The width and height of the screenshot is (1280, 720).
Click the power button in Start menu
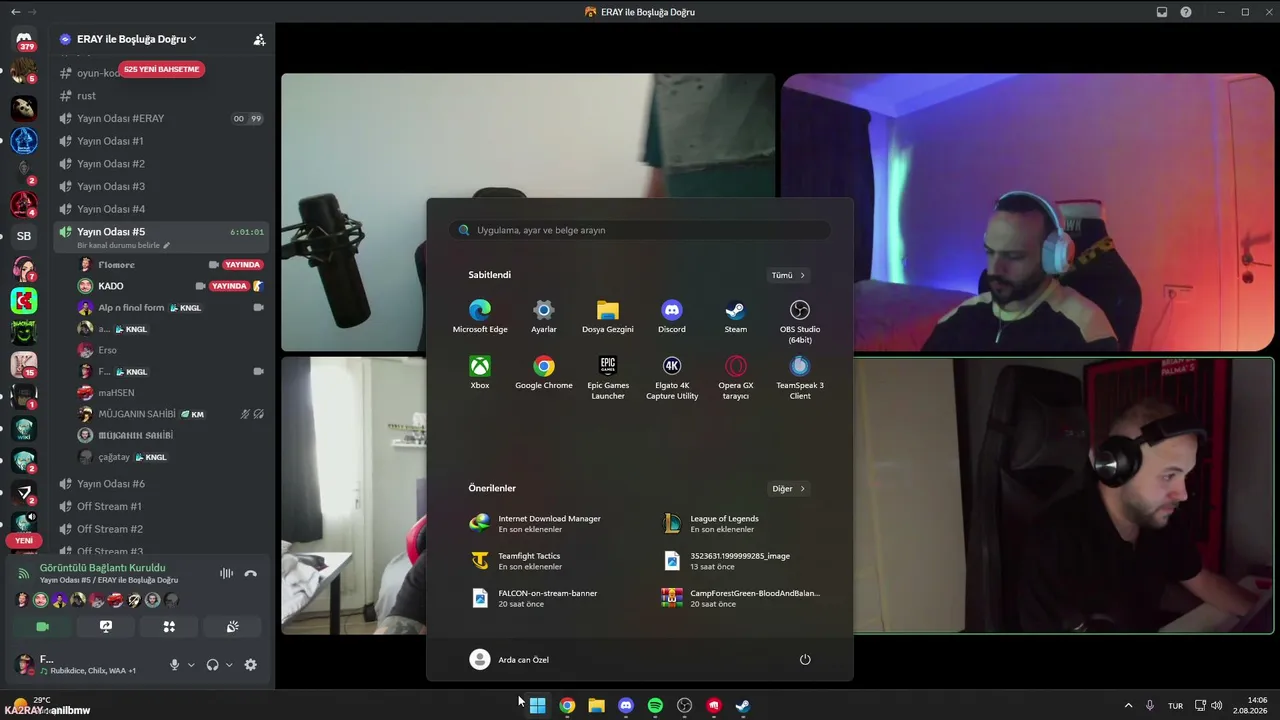pyautogui.click(x=805, y=660)
